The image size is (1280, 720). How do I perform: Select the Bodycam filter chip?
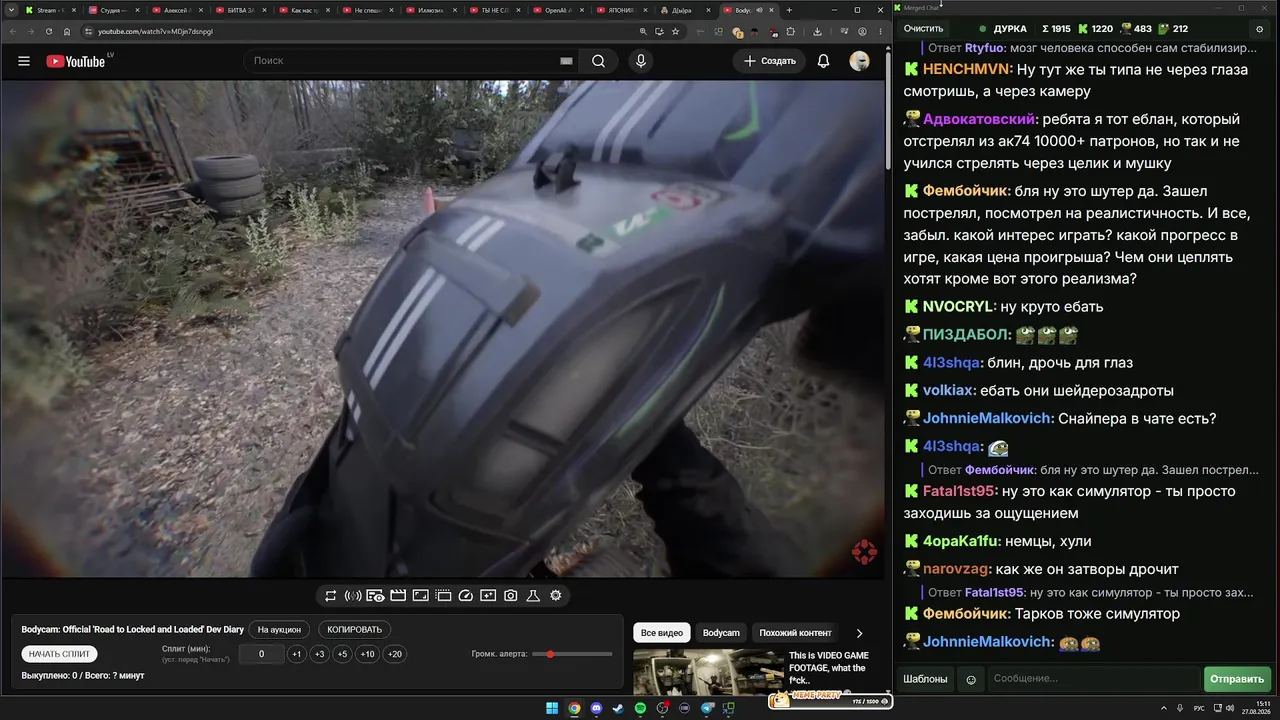pyautogui.click(x=721, y=633)
